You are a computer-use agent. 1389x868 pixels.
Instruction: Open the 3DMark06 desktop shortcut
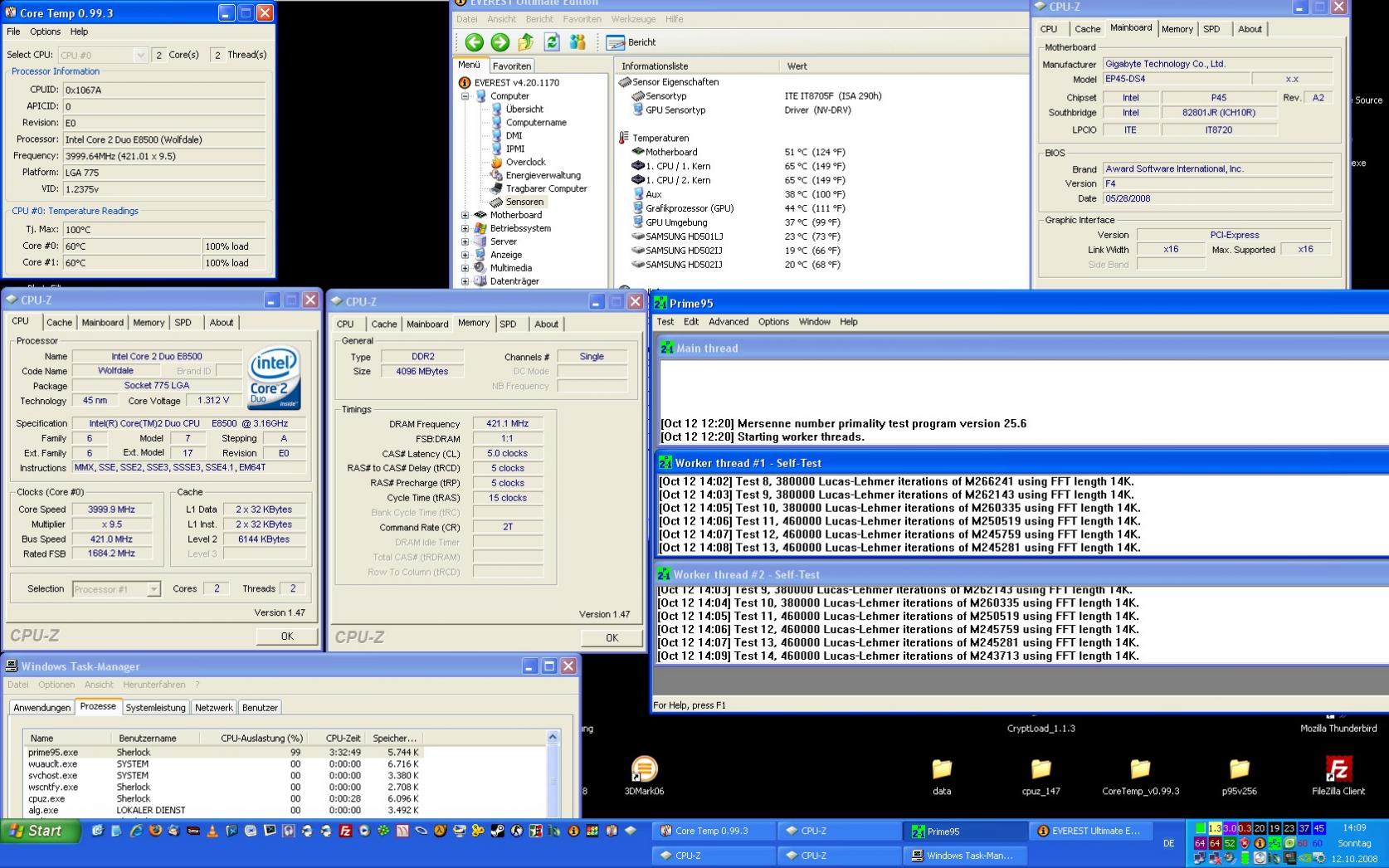click(644, 776)
